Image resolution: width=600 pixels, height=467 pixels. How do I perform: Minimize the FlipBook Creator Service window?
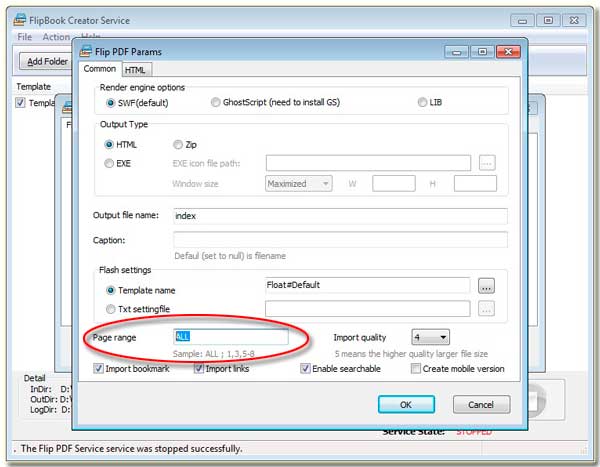(522, 21)
